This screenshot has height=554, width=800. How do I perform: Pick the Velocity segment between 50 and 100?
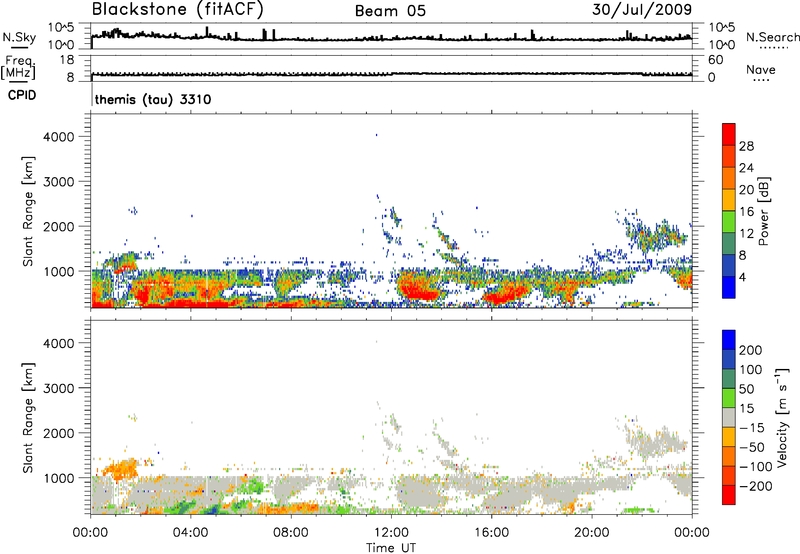(x=729, y=379)
